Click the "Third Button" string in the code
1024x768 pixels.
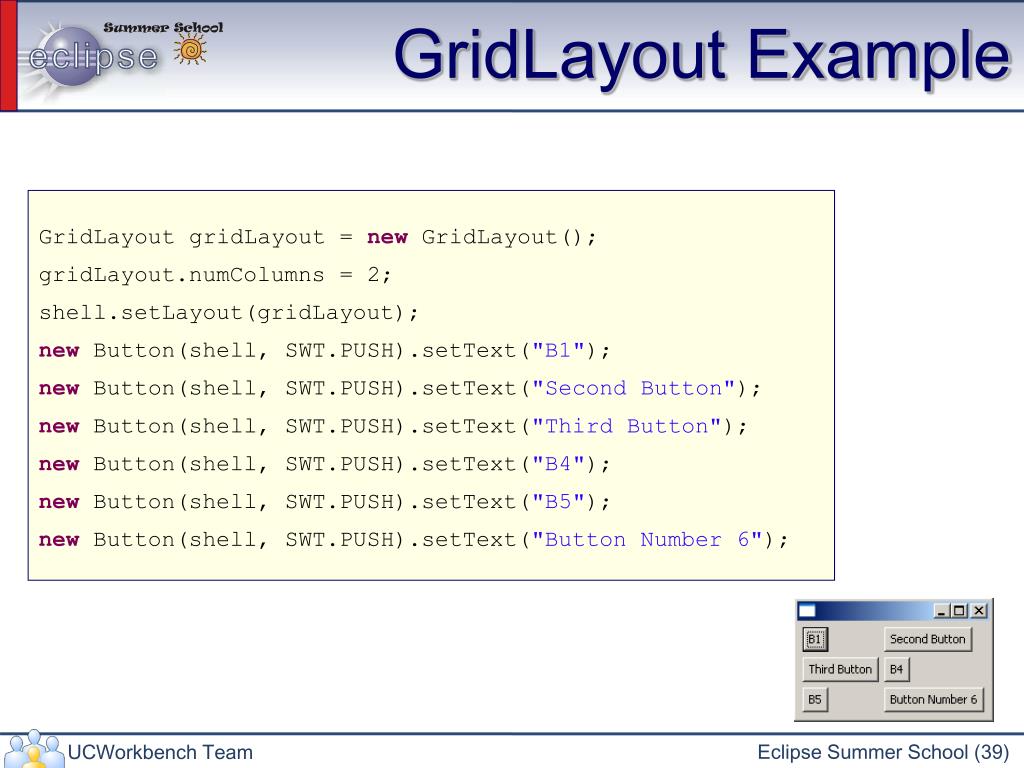[x=626, y=426]
